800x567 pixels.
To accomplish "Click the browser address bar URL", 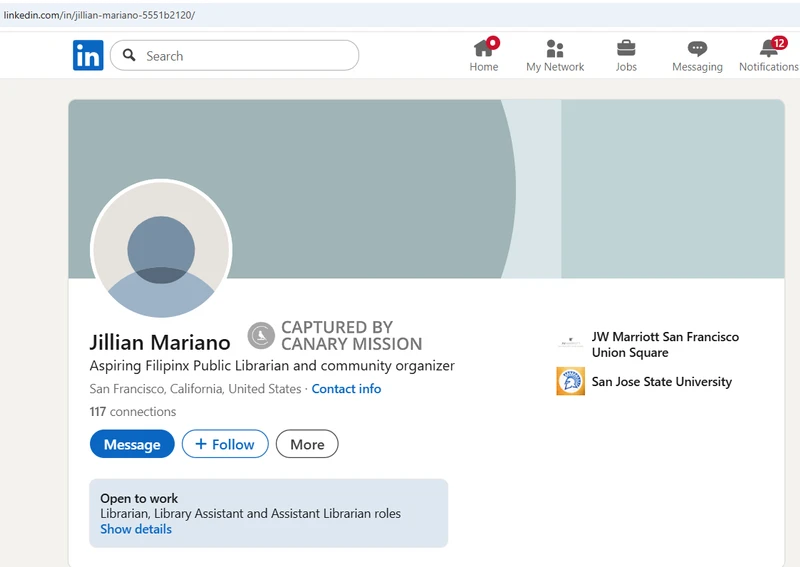I will pos(100,15).
